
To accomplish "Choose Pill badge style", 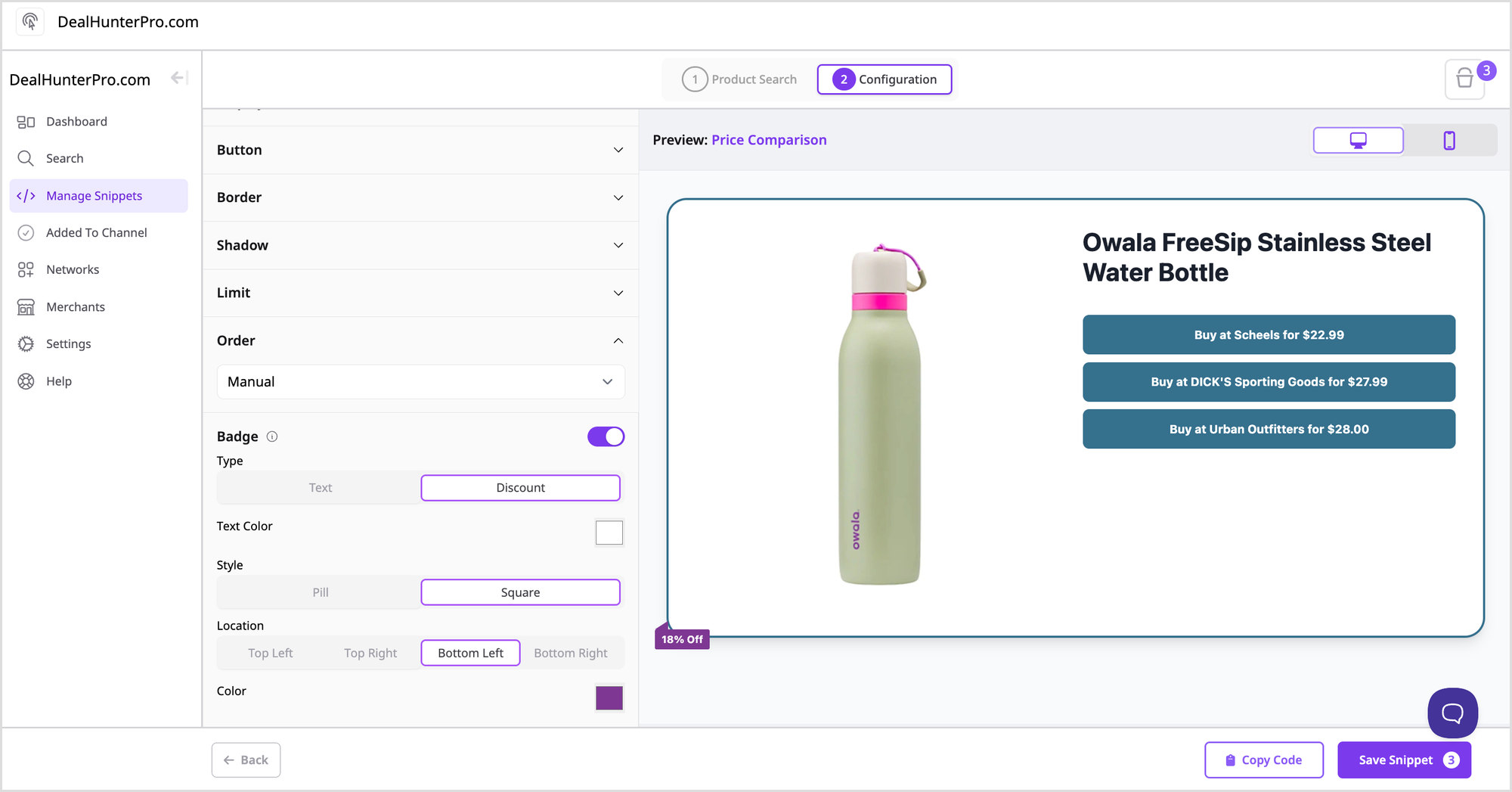I will point(321,592).
